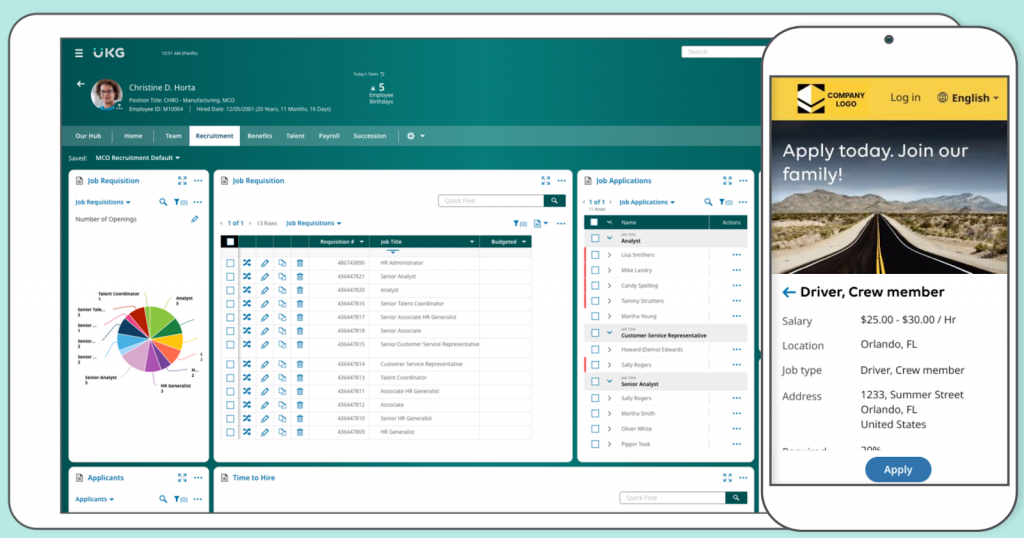This screenshot has height=539, width=1024.
Task: Open the Job Applications view dropdown
Action: tap(647, 203)
